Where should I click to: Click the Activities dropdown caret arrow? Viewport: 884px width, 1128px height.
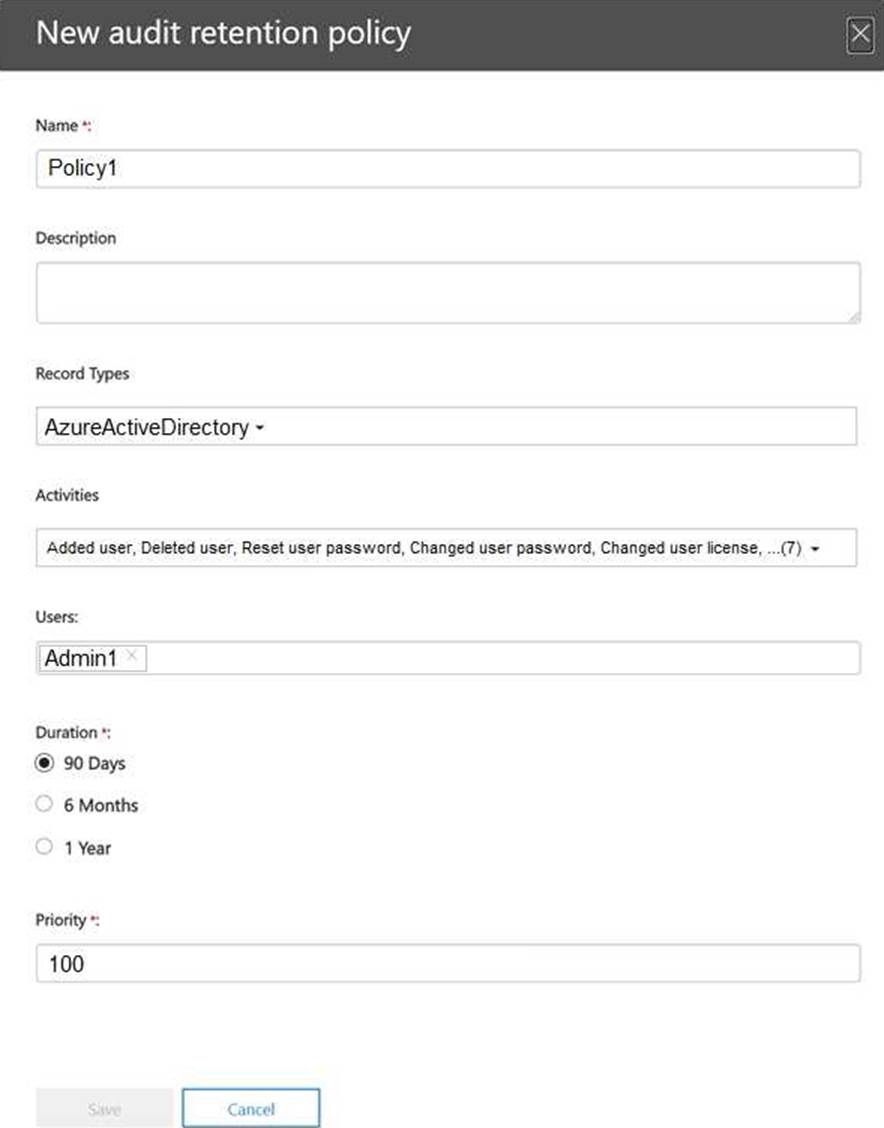pos(816,549)
